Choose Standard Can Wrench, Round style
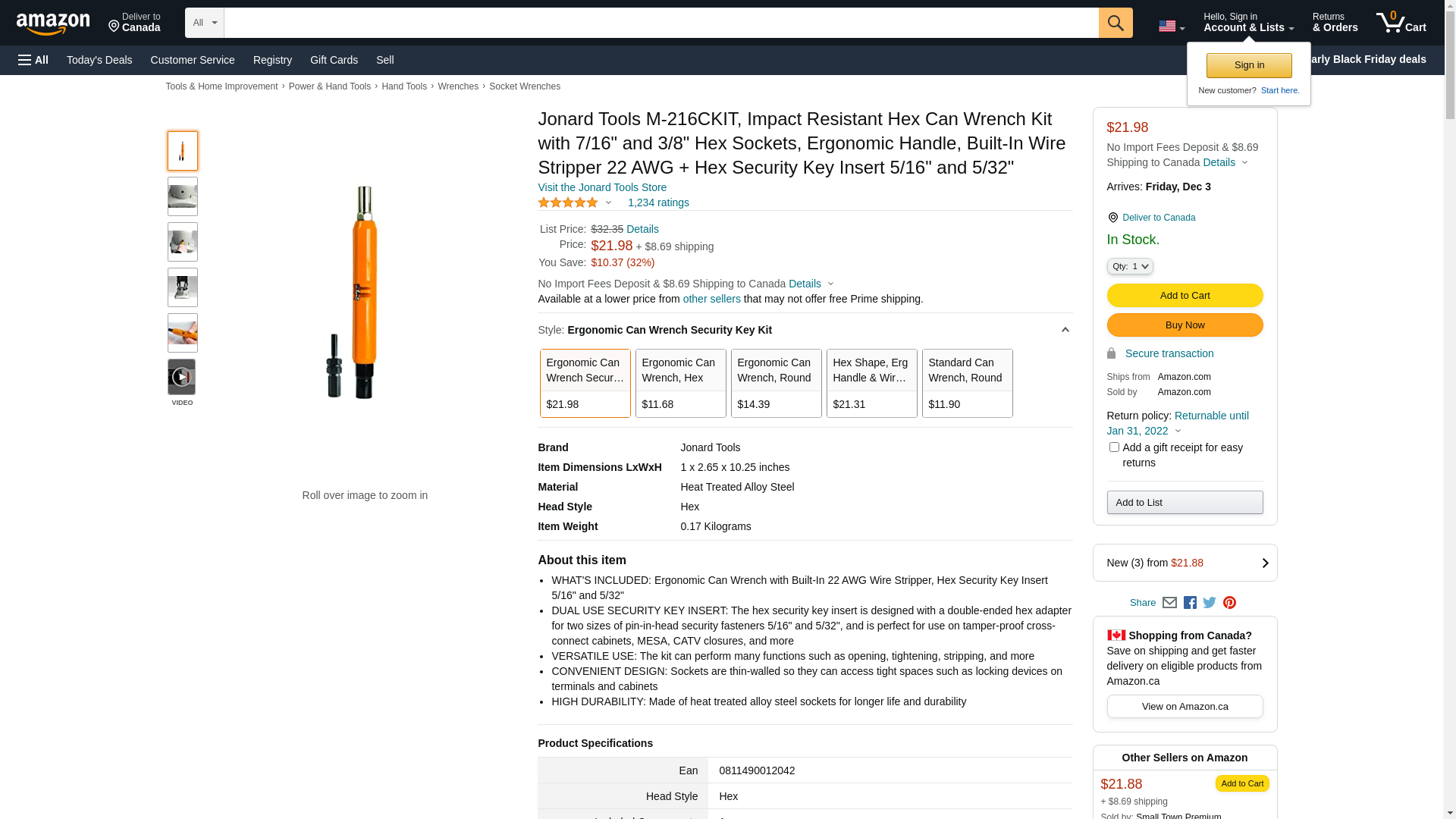 click(967, 383)
